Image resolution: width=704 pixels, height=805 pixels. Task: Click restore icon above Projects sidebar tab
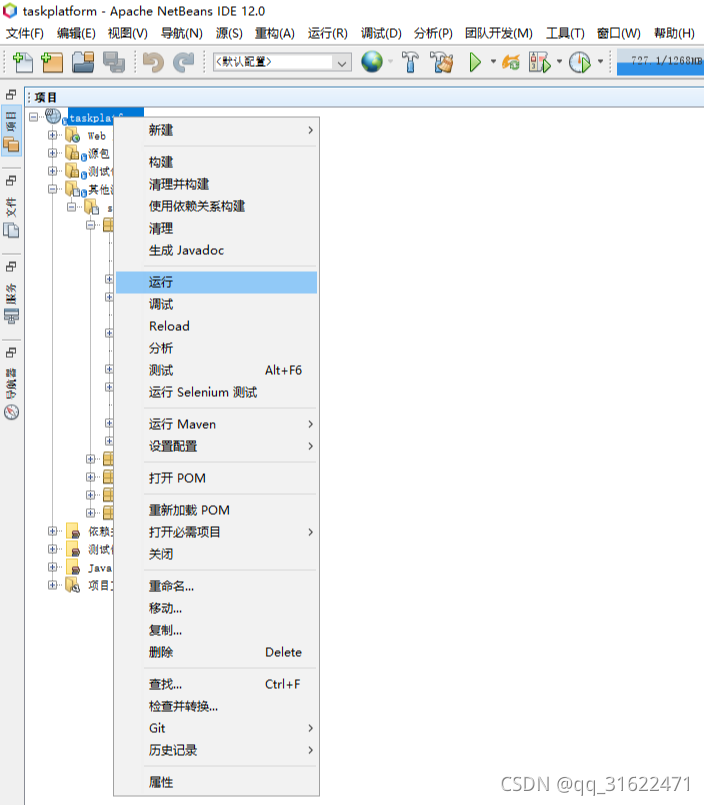(11, 94)
